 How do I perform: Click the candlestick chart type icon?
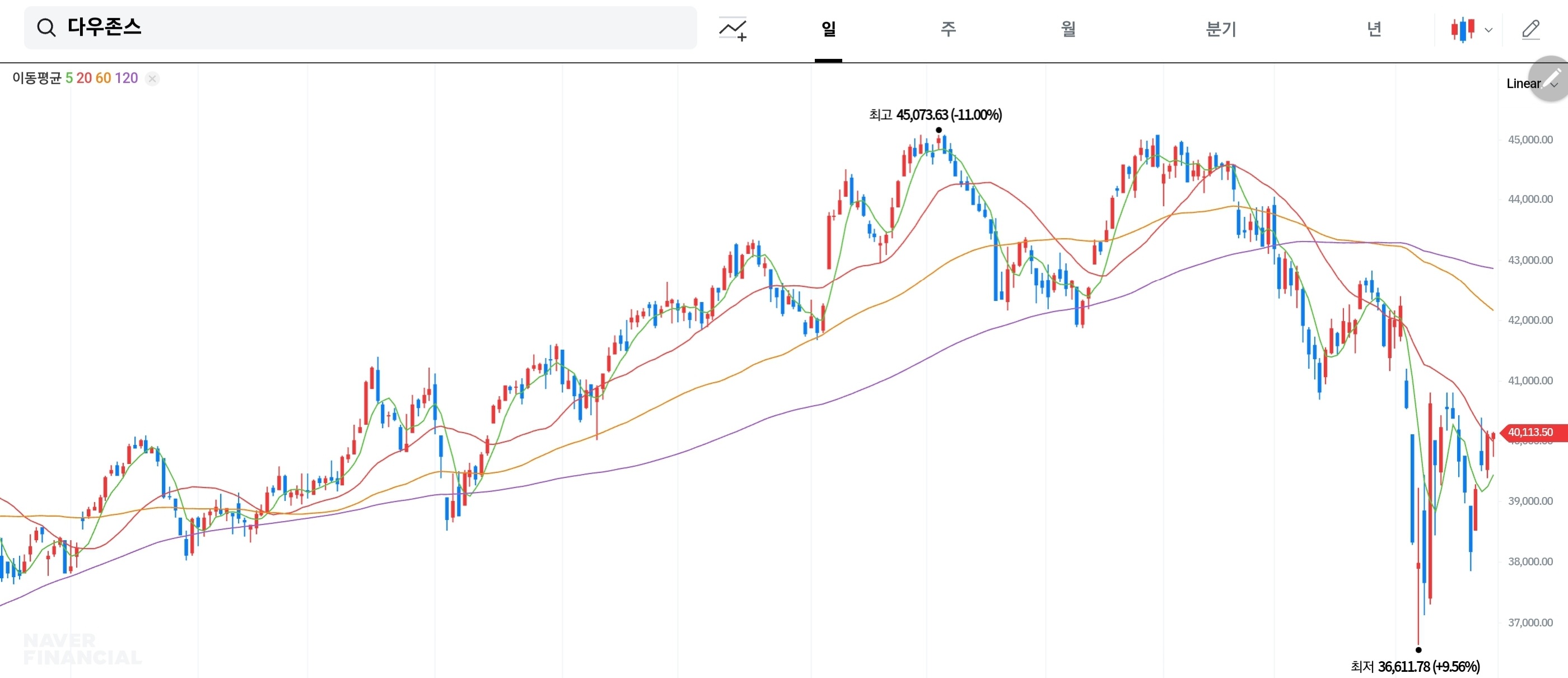[x=1462, y=29]
